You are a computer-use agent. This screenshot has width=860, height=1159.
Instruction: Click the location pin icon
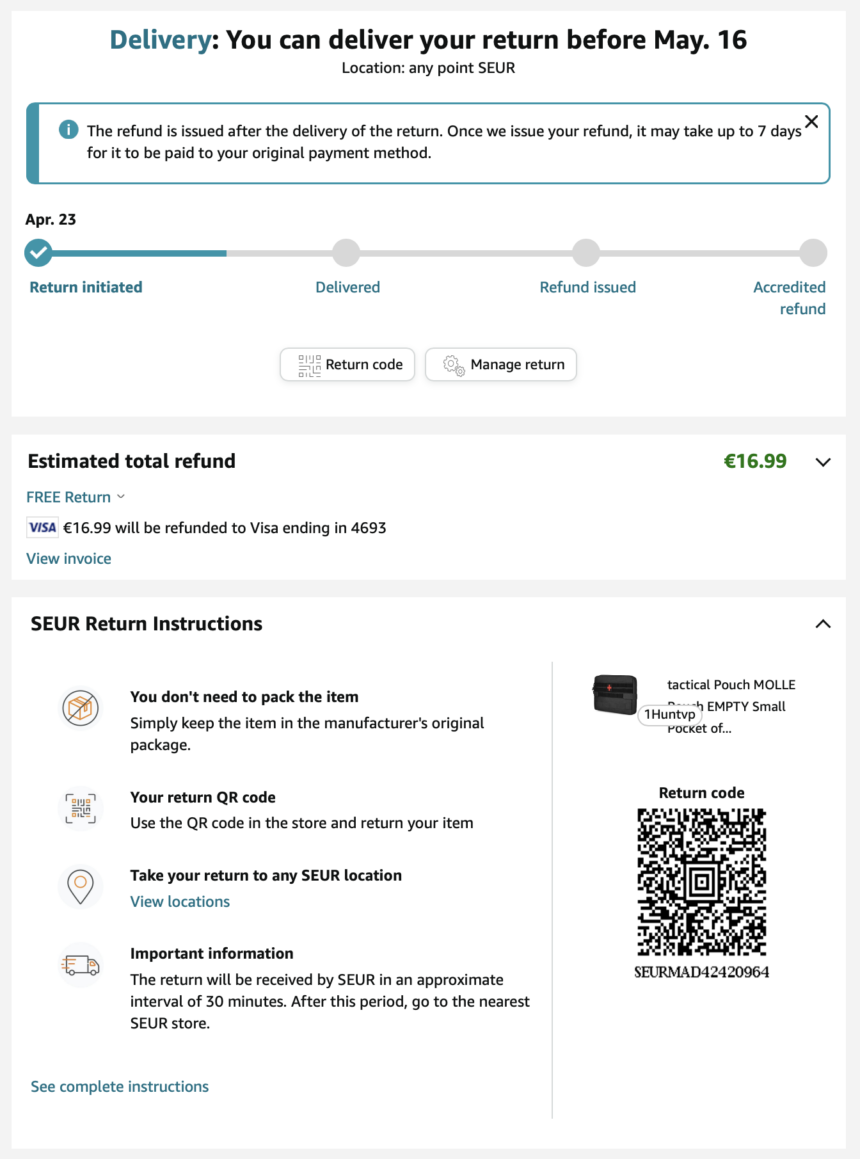(80, 886)
